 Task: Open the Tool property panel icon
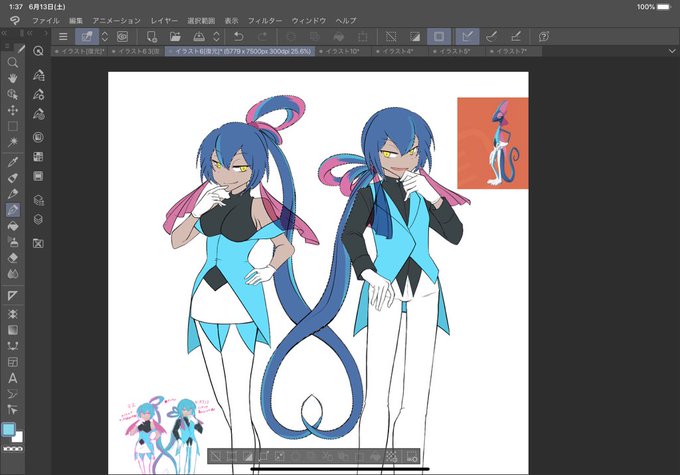coord(38,95)
